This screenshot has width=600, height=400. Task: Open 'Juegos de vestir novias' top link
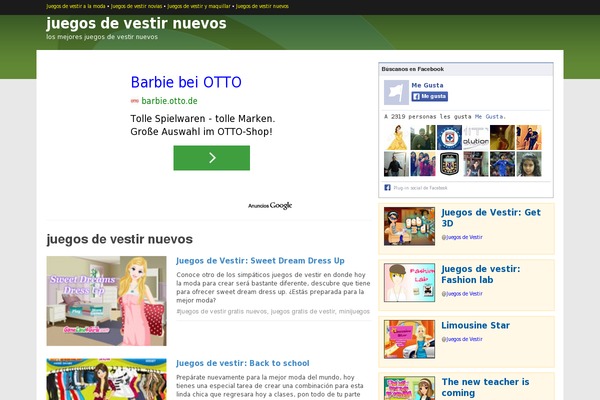click(137, 7)
